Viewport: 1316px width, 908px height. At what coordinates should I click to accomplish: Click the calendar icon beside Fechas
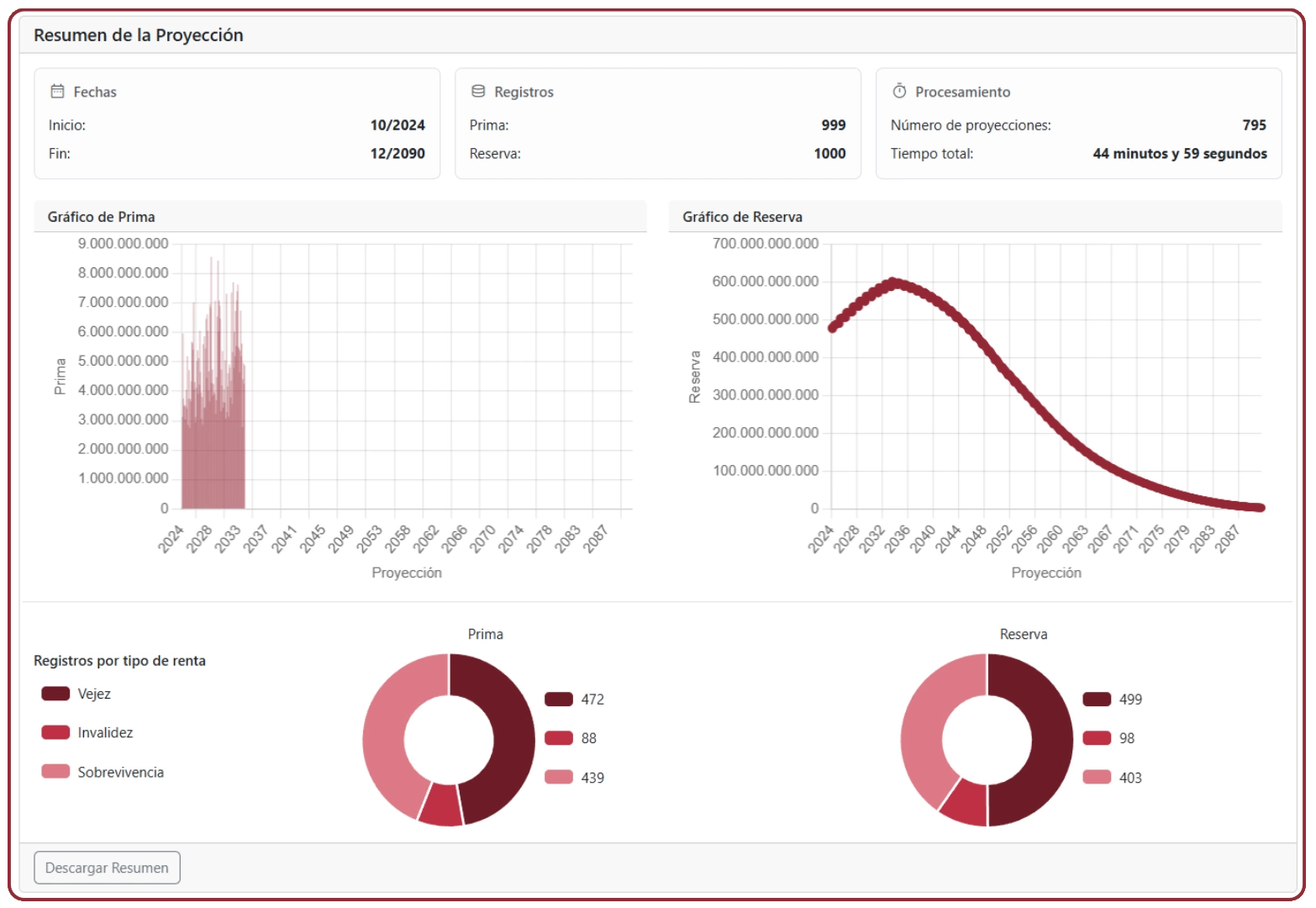57,91
